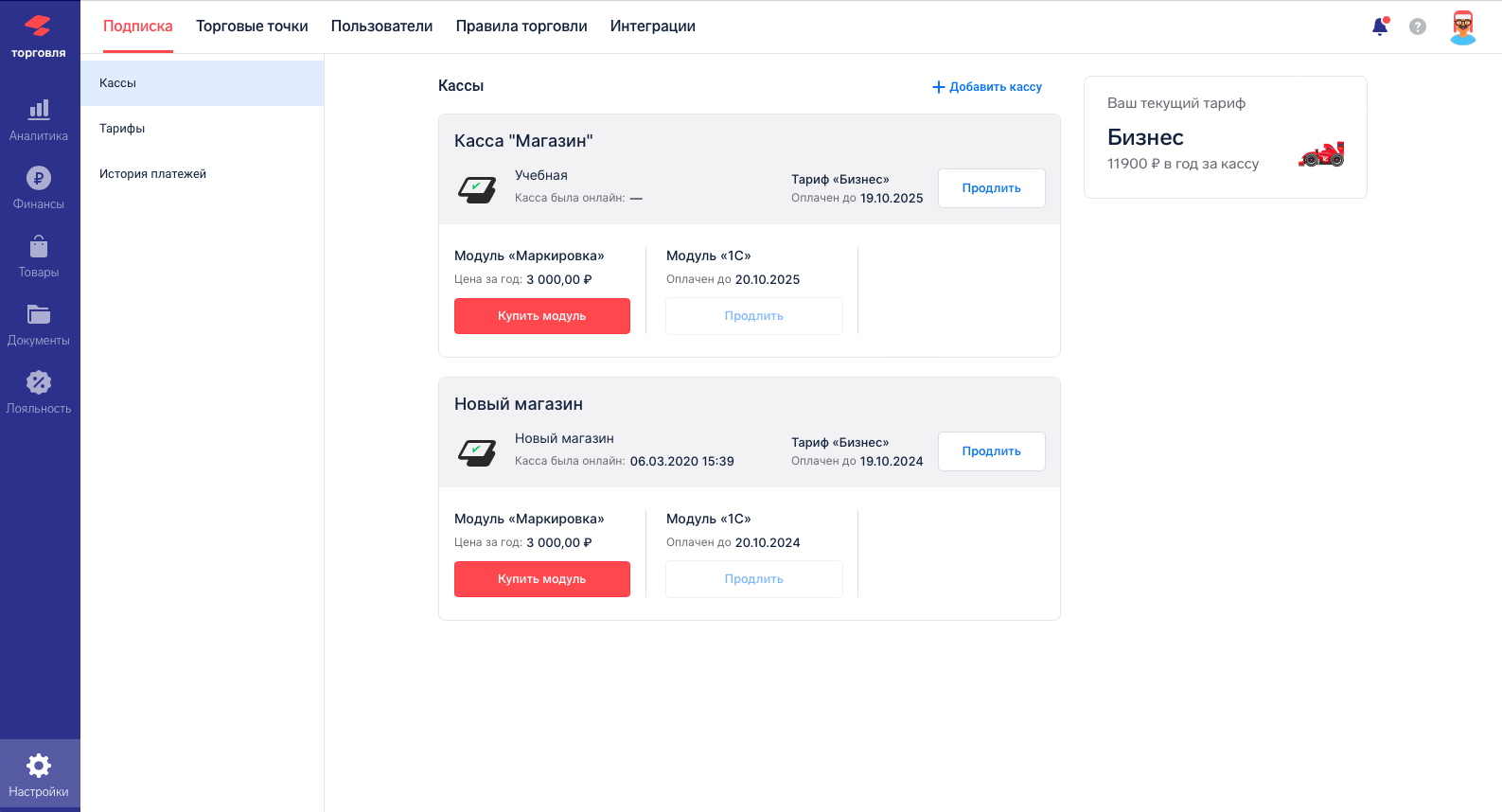Open Правила торговли tab
The width and height of the screenshot is (1502, 812).
pos(521,26)
